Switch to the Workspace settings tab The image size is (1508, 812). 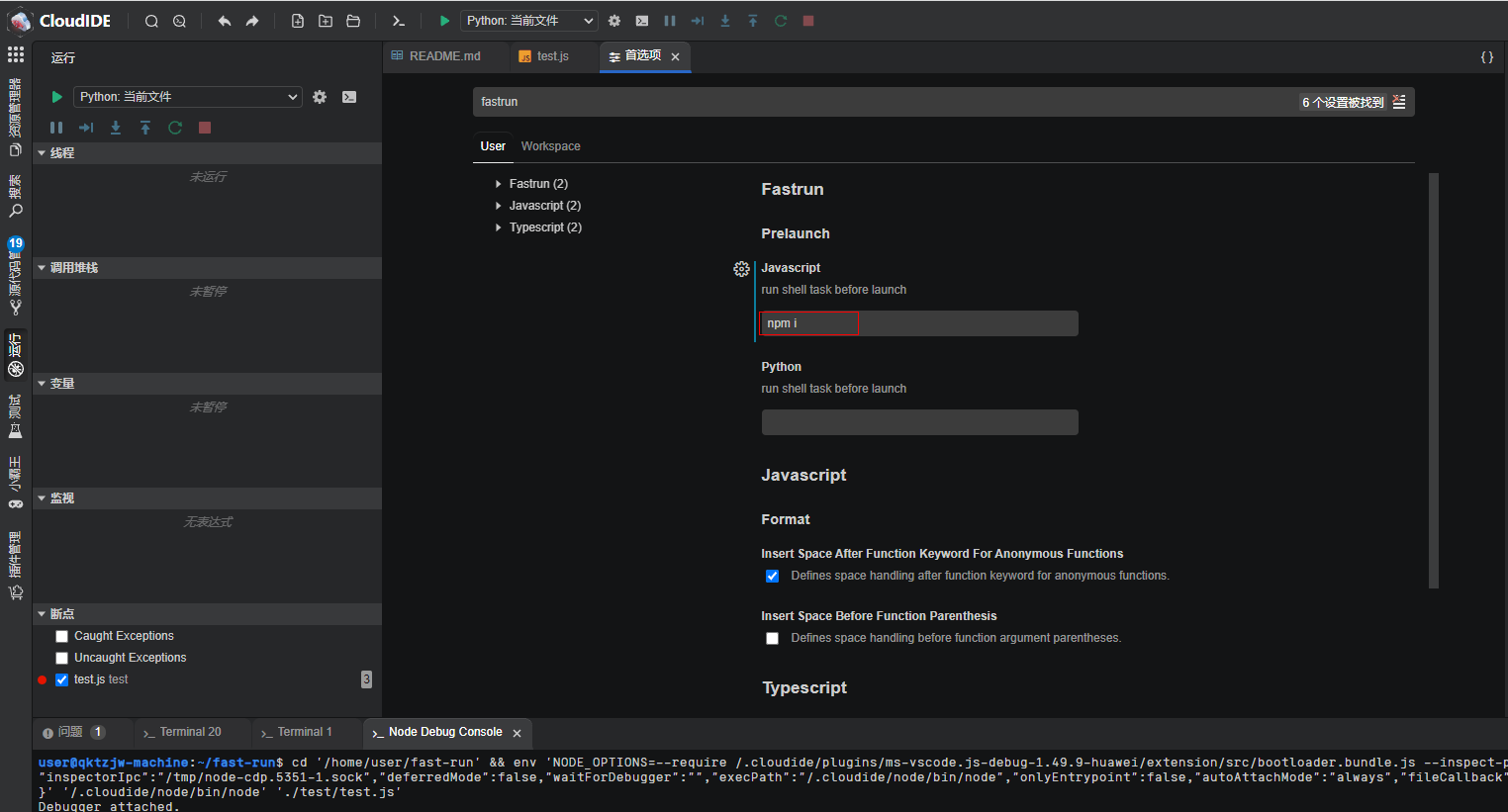pyautogui.click(x=550, y=146)
